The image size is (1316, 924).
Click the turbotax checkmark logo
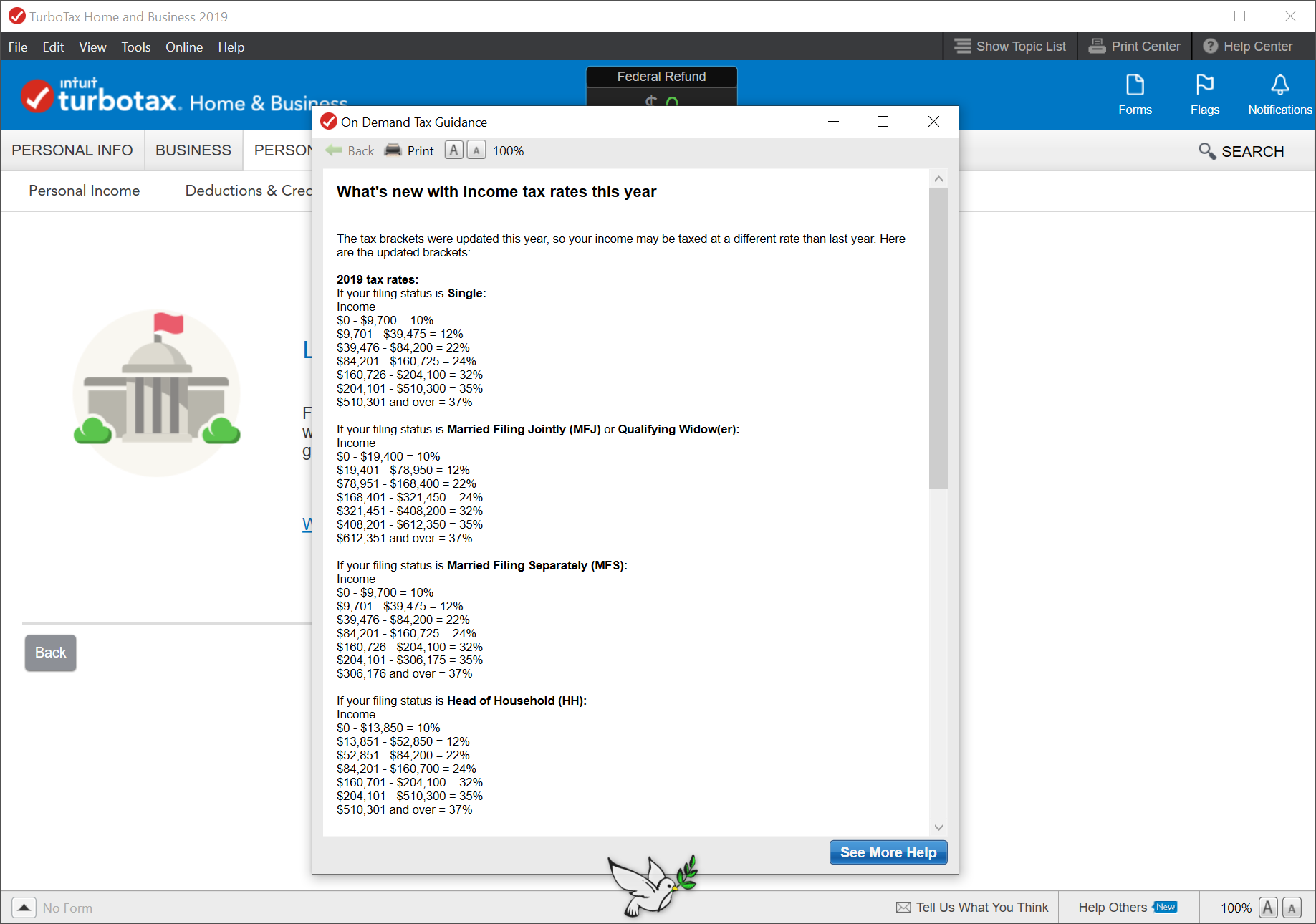point(37,96)
